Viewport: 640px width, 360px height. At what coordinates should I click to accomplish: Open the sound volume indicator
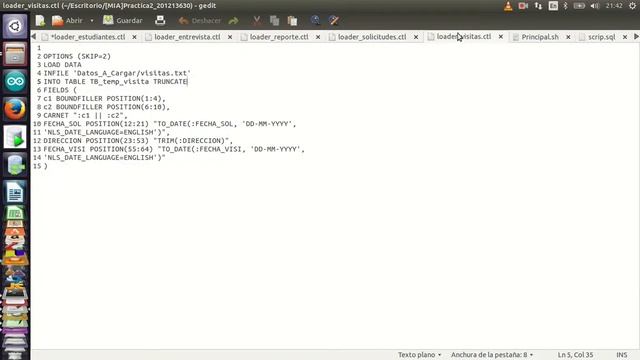tap(595, 6)
